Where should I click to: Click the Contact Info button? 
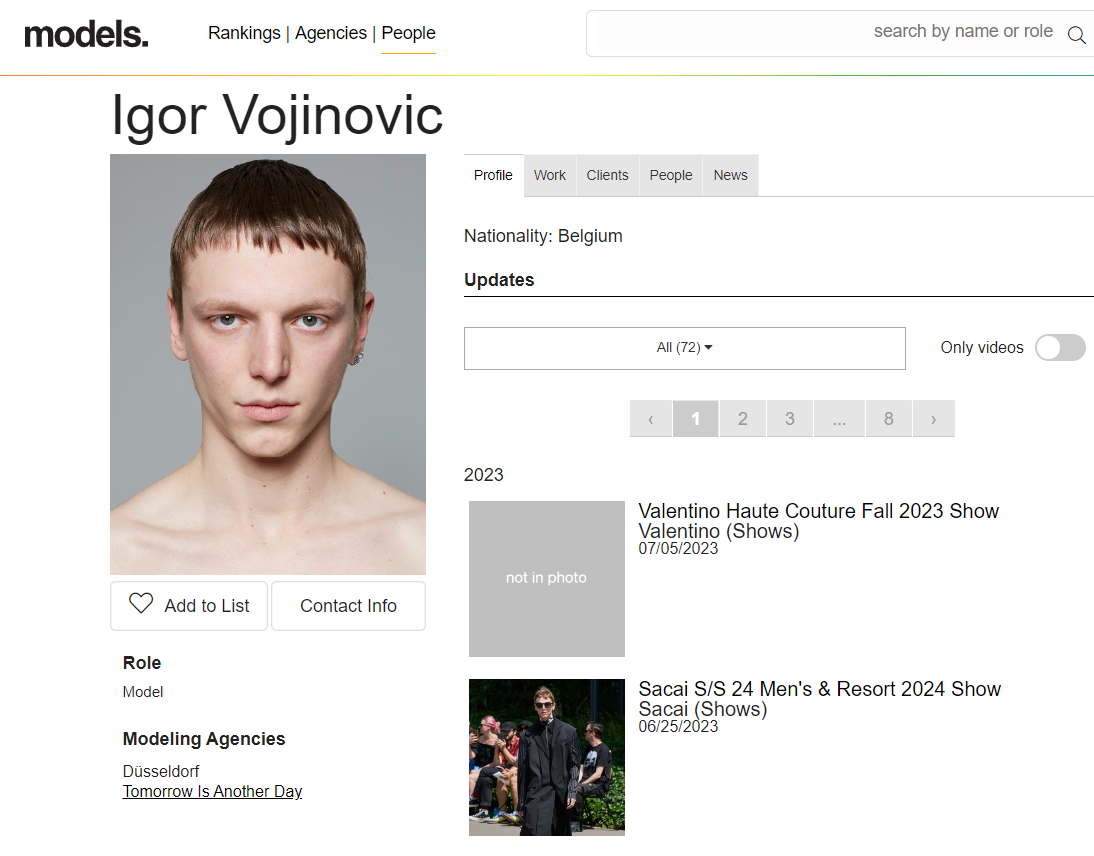tap(348, 606)
